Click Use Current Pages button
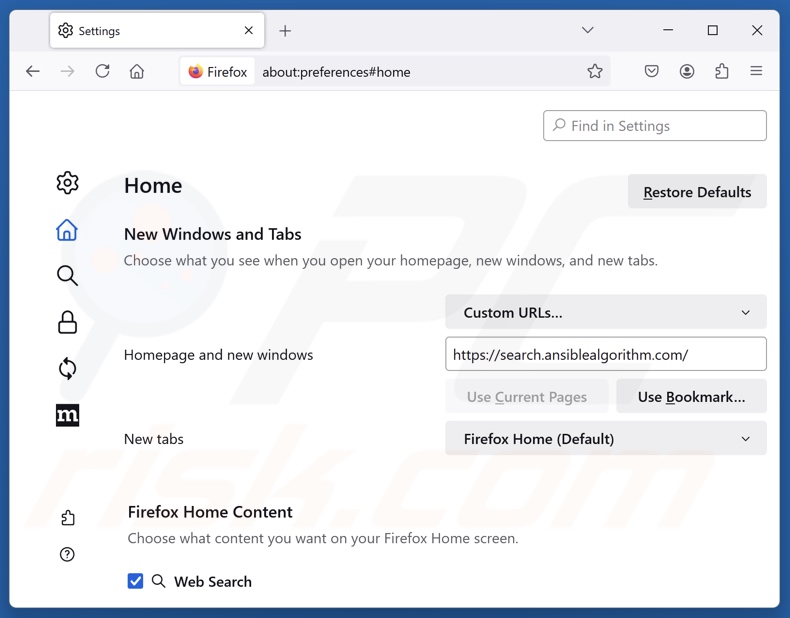 coord(526,397)
